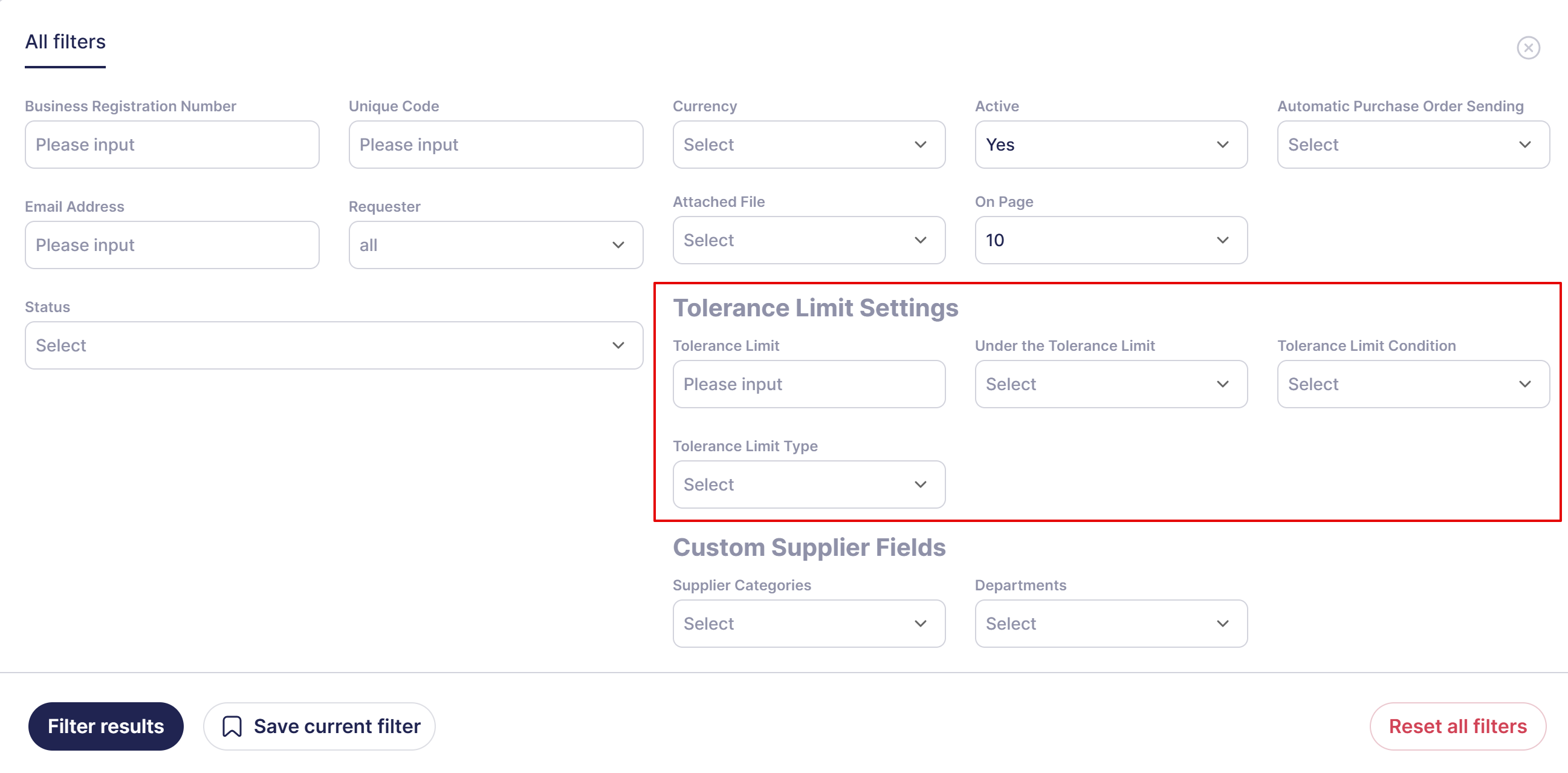
Task: Open the Under the Tolerance Limit dropdown
Action: (x=1111, y=383)
